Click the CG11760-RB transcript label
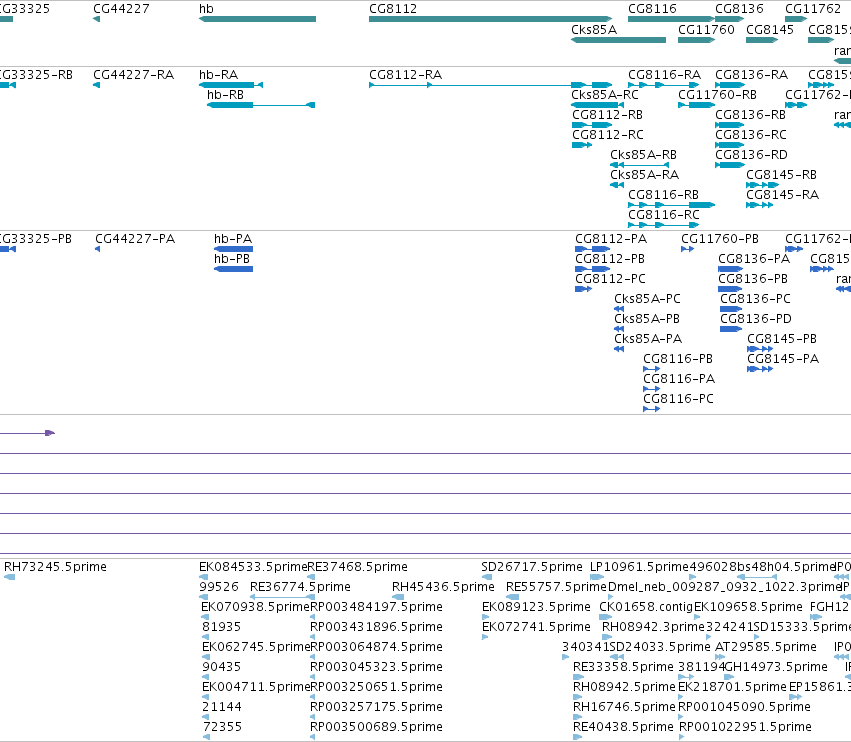The image size is (851, 742). tap(717, 95)
